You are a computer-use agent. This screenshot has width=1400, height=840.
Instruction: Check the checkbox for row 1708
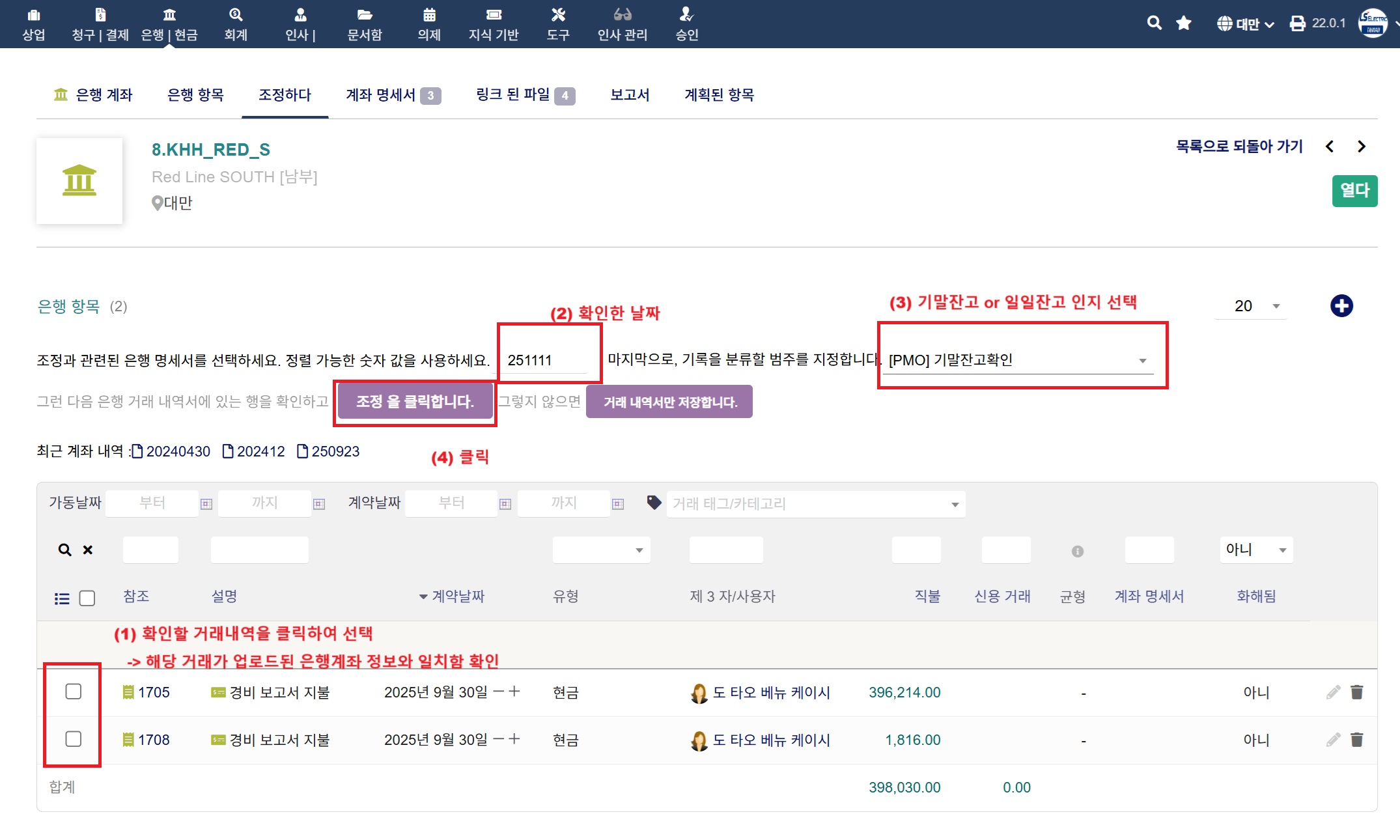[x=74, y=739]
